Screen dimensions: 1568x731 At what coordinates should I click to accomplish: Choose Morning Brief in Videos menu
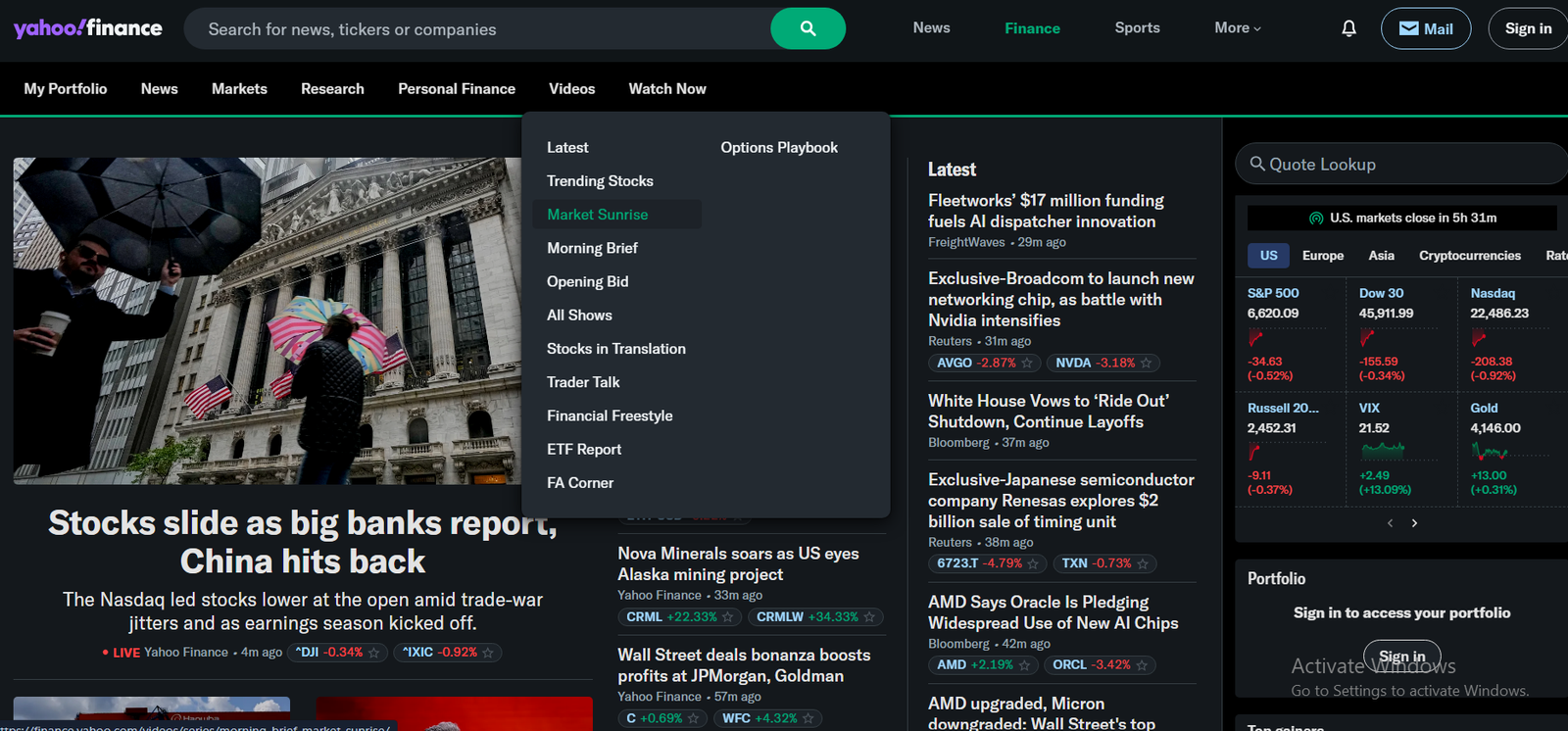[592, 248]
